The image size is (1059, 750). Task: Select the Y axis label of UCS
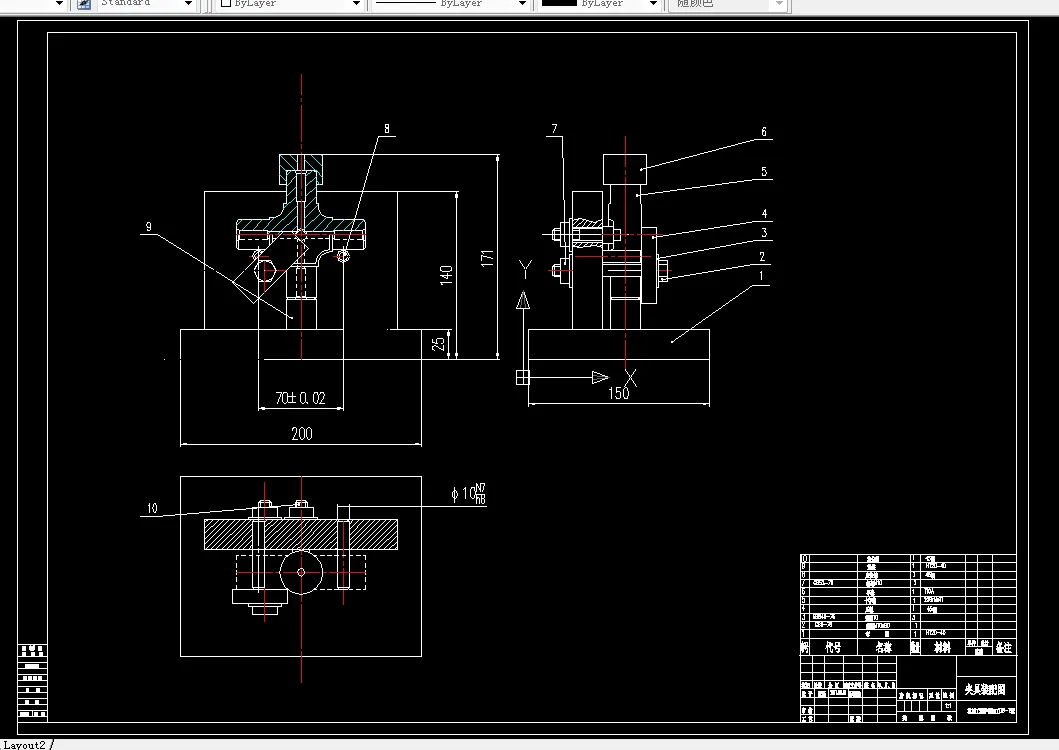[525, 269]
